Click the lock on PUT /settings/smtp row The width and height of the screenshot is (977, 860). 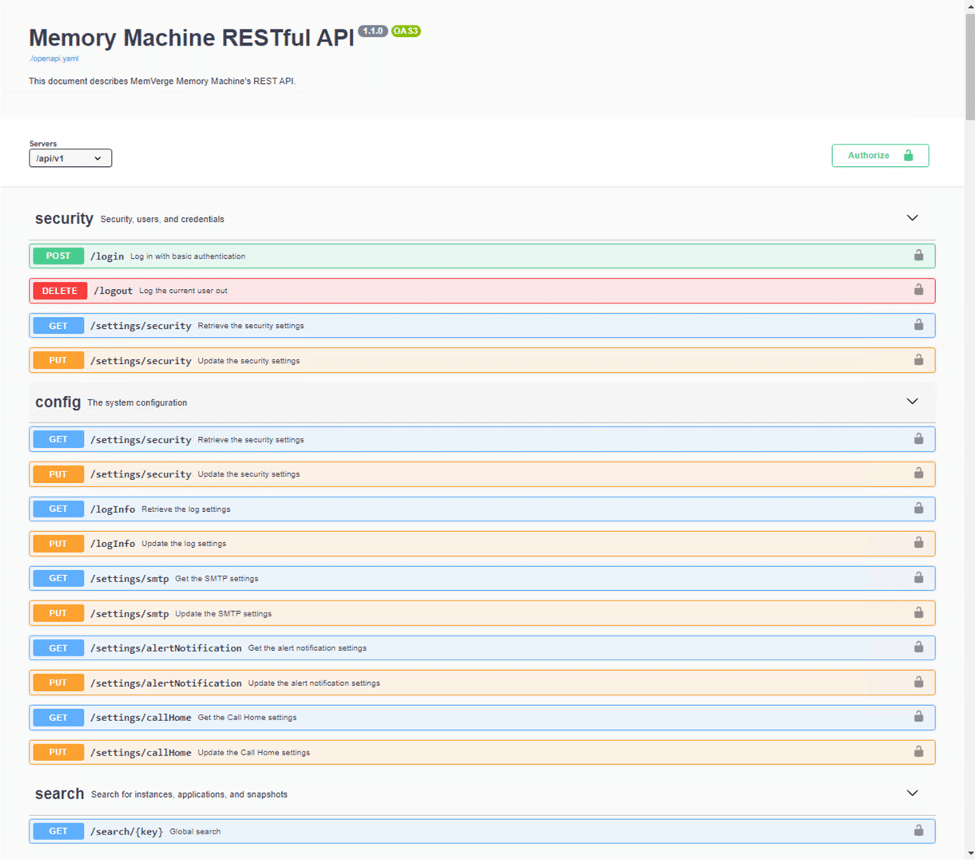(918, 613)
